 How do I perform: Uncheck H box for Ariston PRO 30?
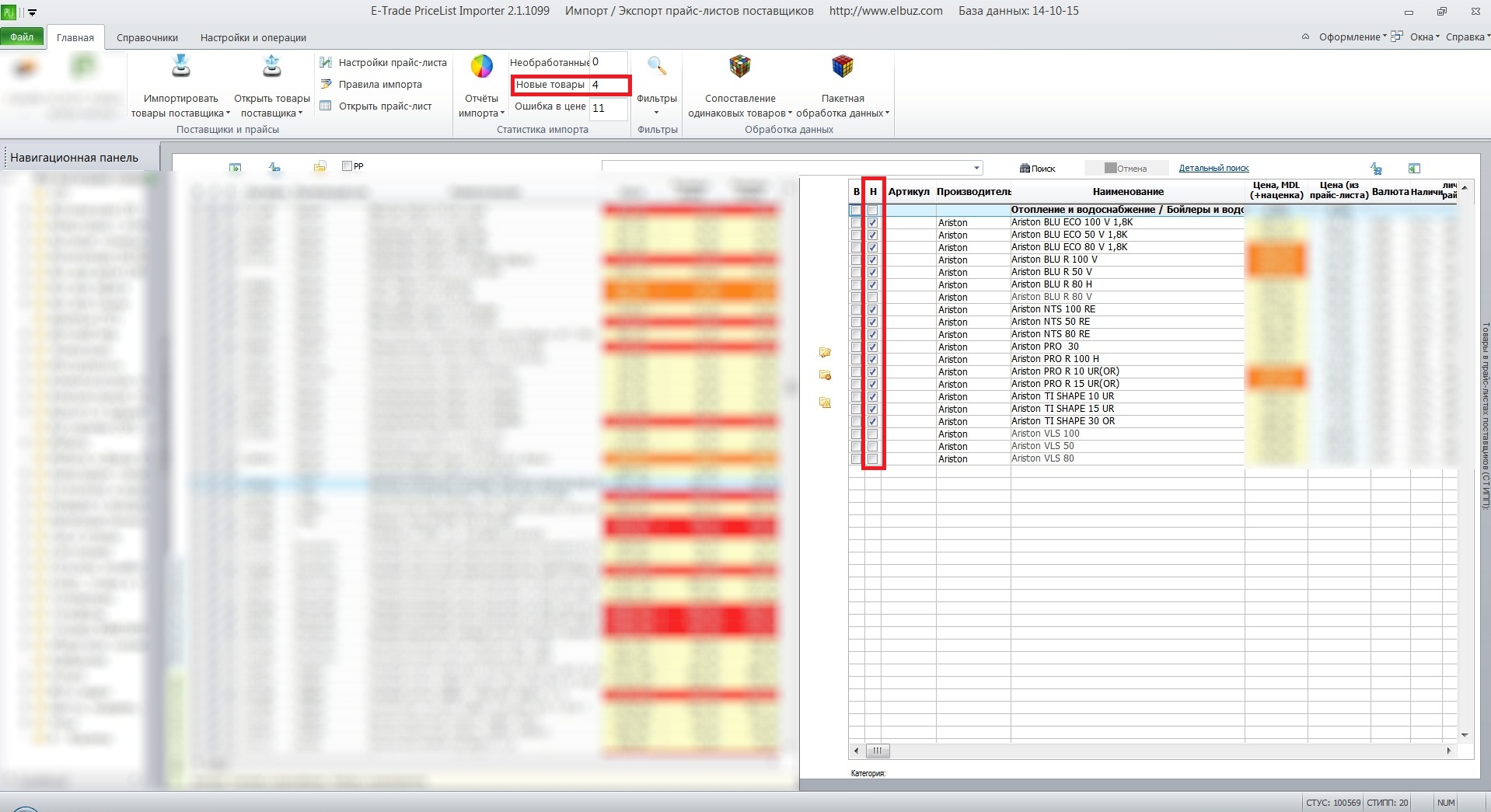(872, 347)
